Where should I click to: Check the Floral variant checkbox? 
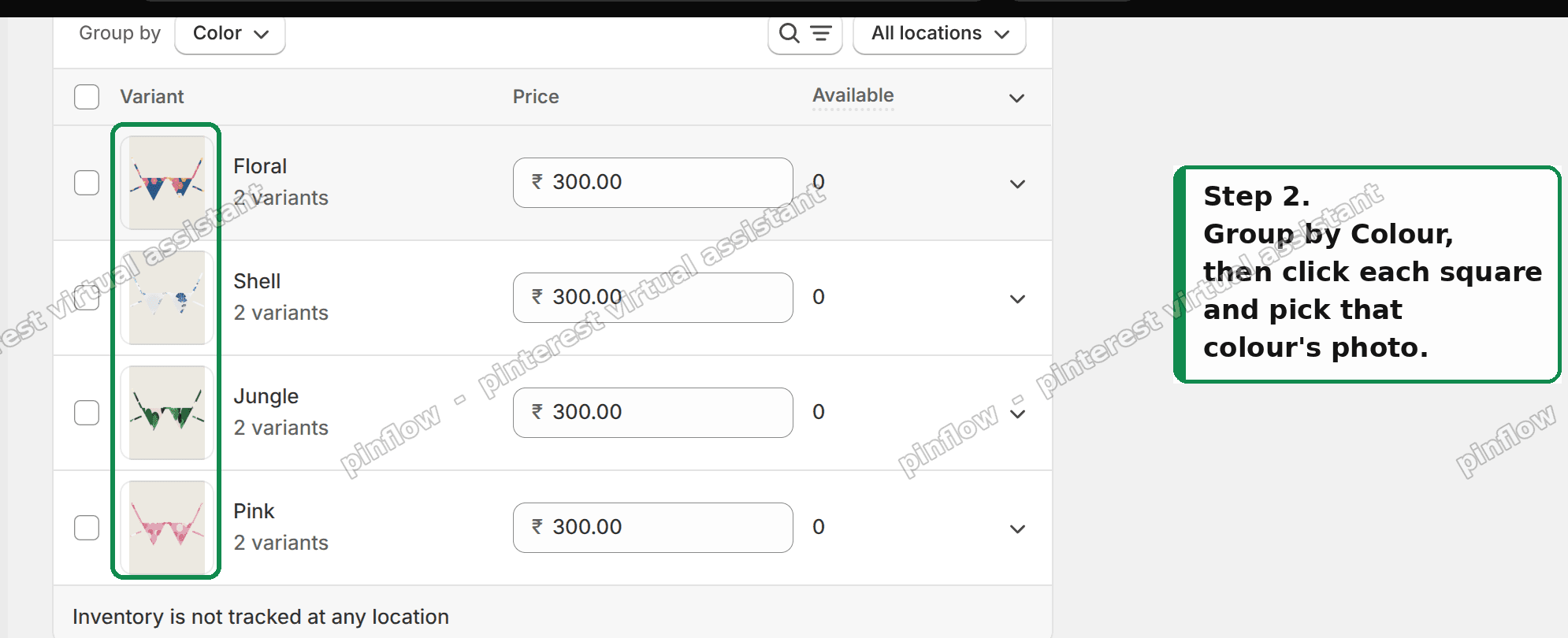click(x=87, y=183)
